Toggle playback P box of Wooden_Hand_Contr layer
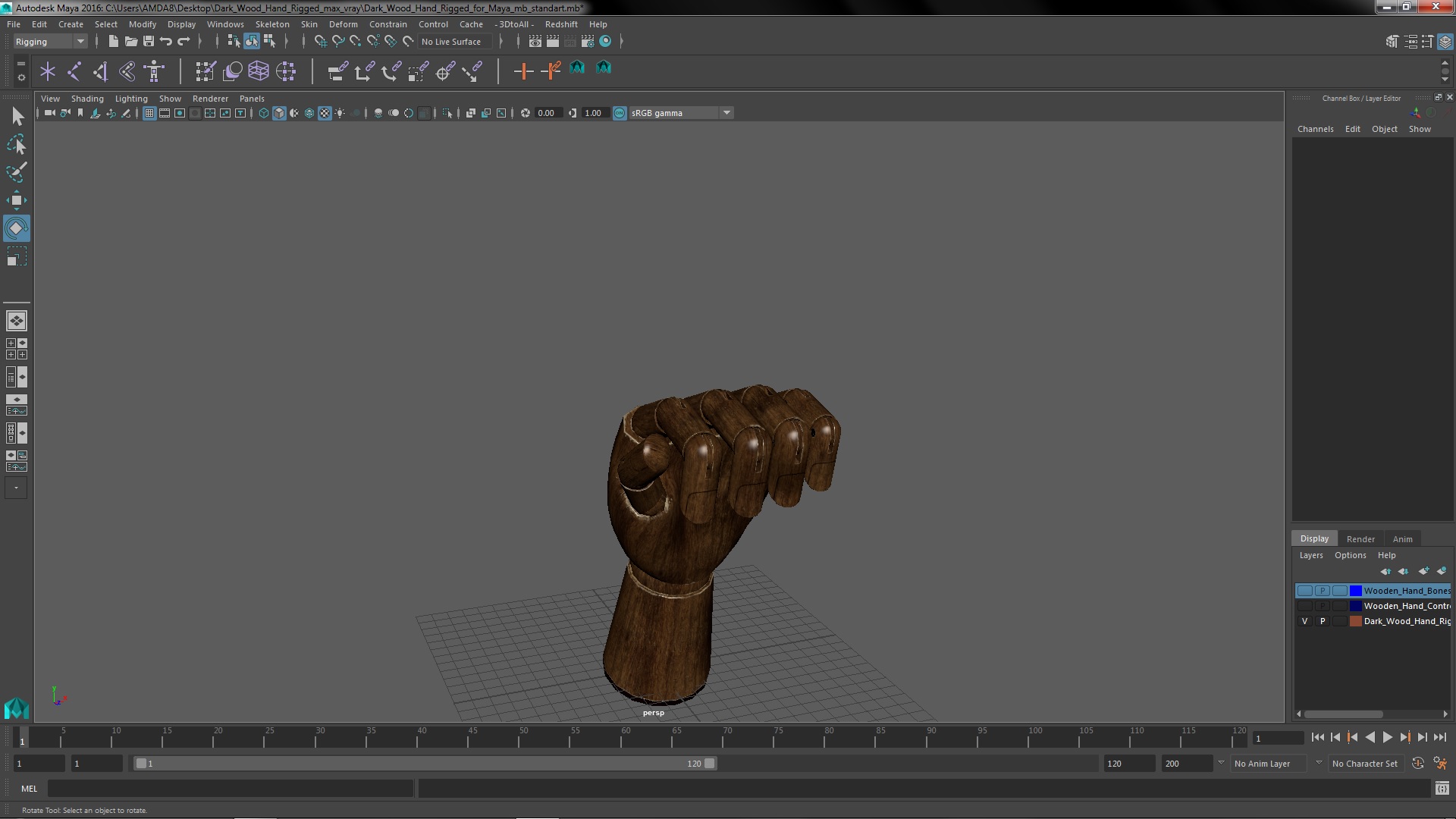Screen dimensions: 1456x819 1322,606
